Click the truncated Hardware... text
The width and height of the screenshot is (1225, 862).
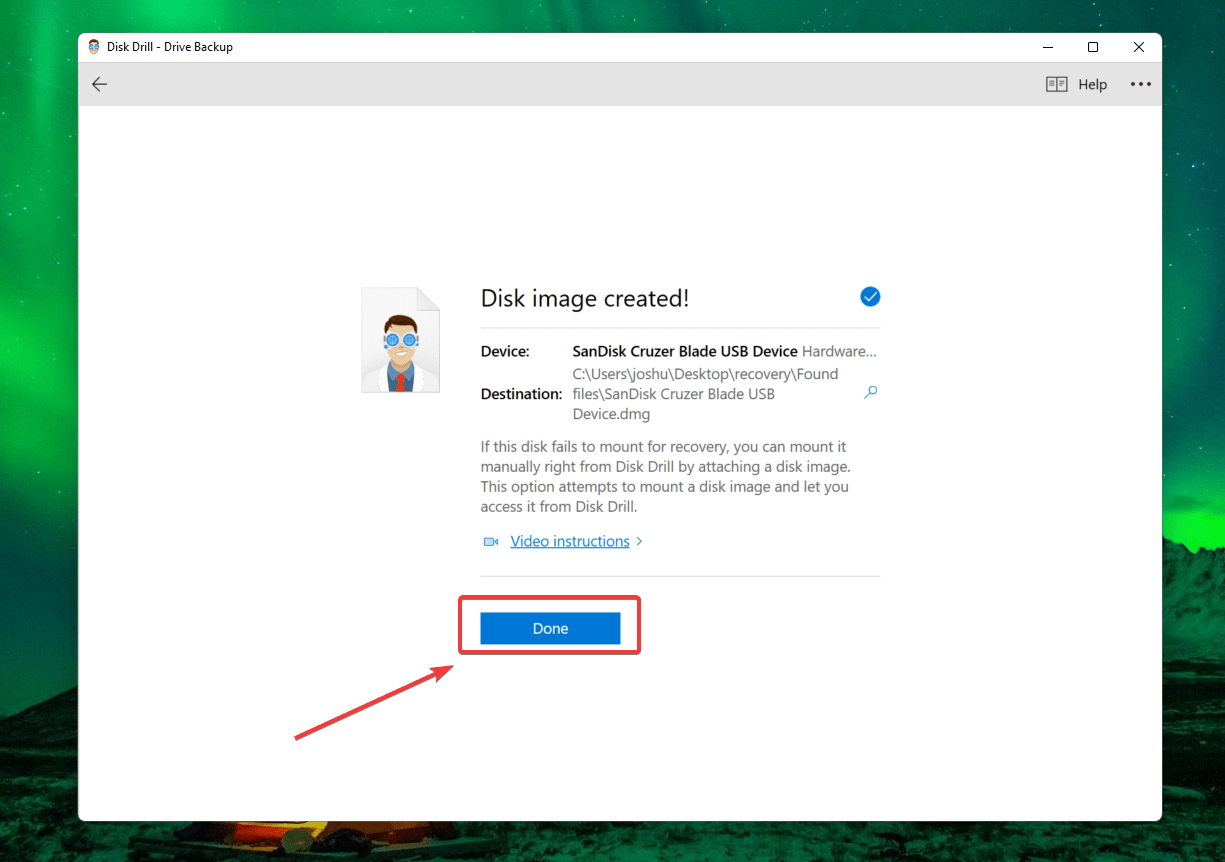pos(839,351)
